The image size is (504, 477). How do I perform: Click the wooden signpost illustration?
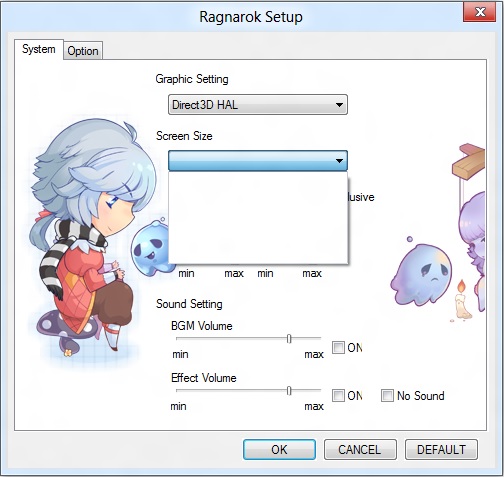point(469,161)
